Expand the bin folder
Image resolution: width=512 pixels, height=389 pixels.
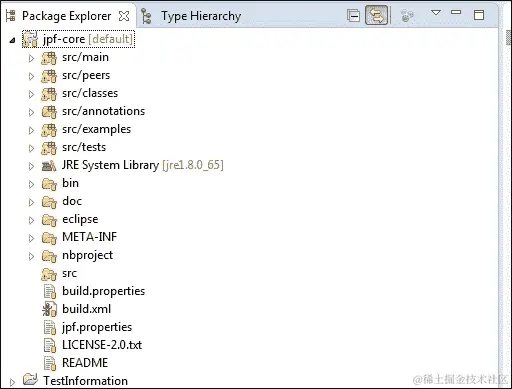[x=31, y=184]
